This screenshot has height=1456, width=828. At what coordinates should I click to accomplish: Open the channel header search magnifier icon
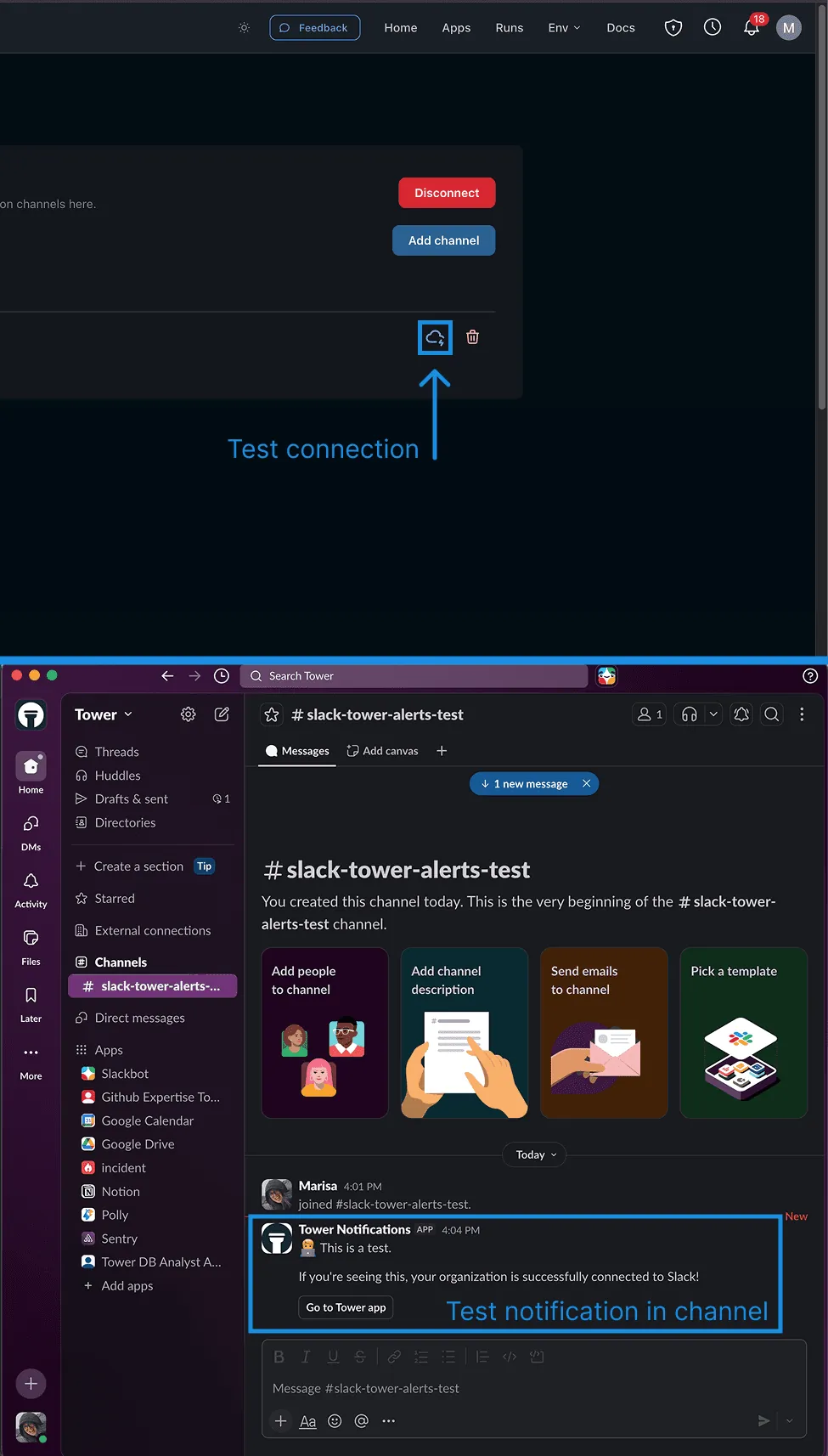[x=772, y=714]
